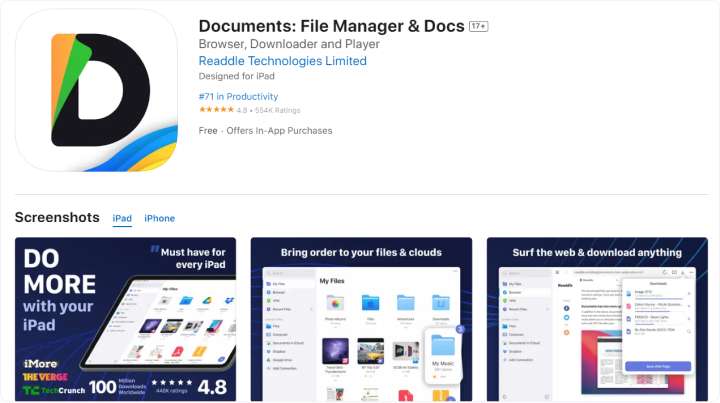Click the 'Documents: File Manager & Docs' title
This screenshot has width=720, height=403.
point(331,26)
